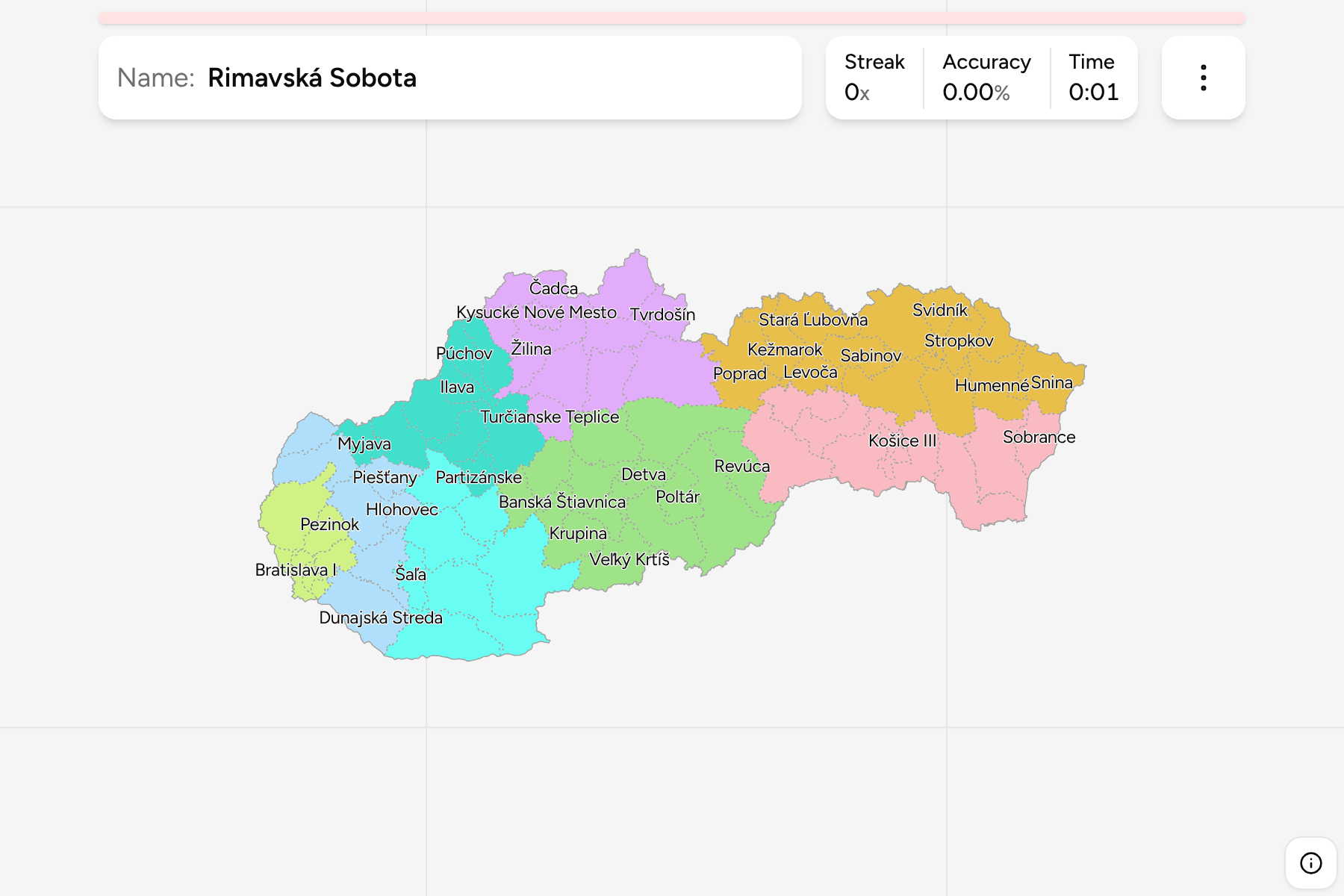The width and height of the screenshot is (1344, 896).
Task: Select the Snina district
Action: pos(1051,382)
